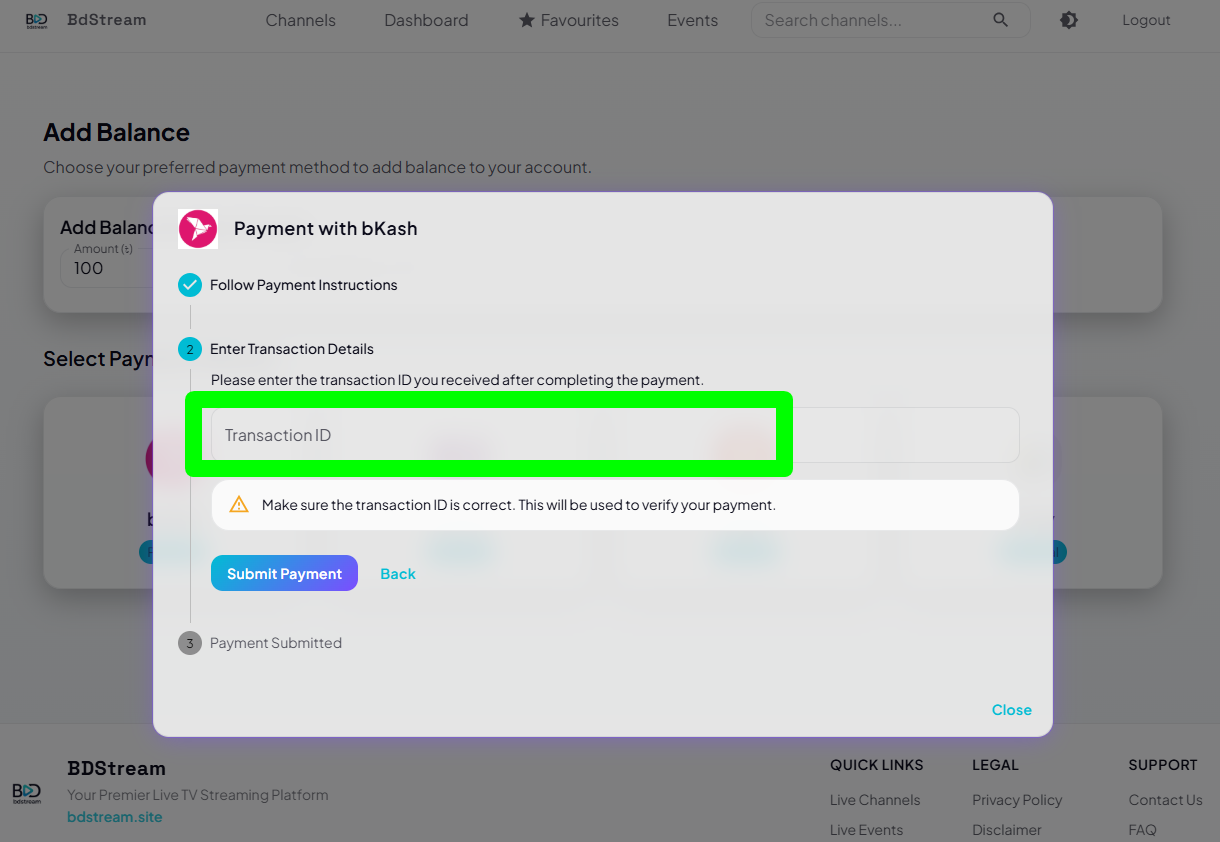Screen dimensions: 1220x842
Task: Click the BDStream footer logo
Action: click(27, 794)
